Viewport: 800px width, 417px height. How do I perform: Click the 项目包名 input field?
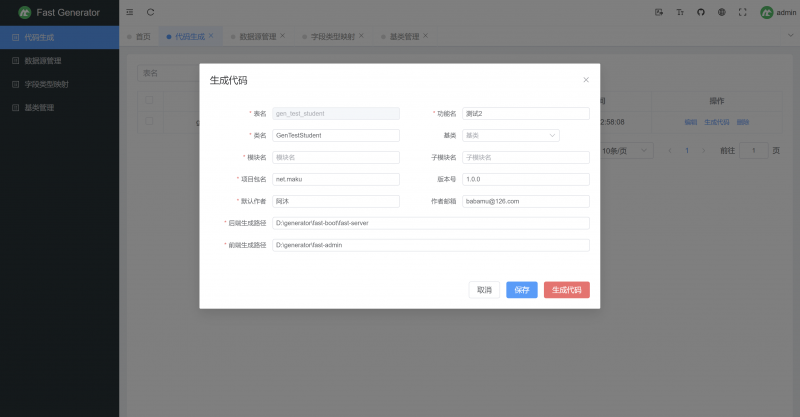[x=336, y=179]
